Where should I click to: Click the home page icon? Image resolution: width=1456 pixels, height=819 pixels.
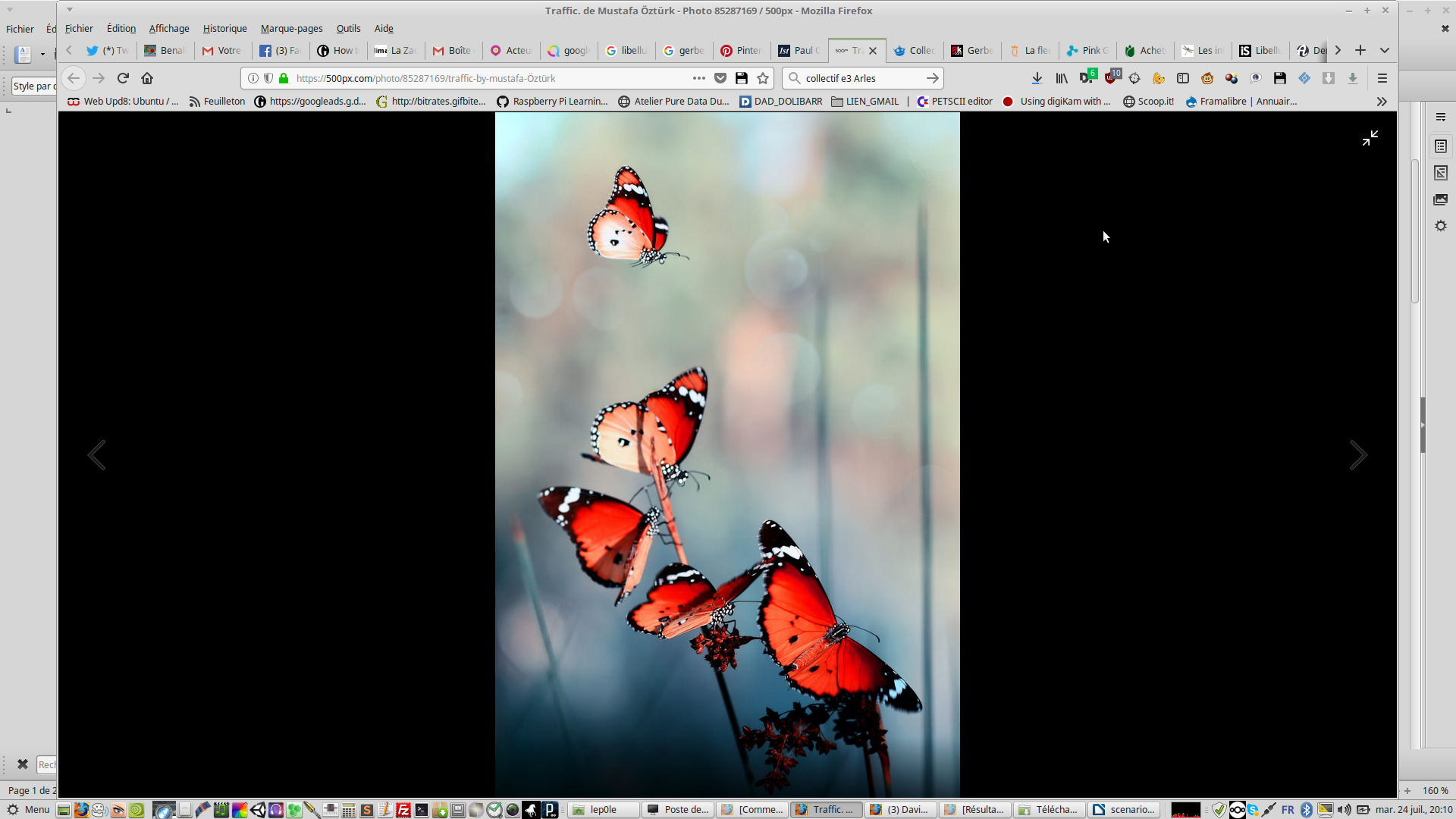click(x=147, y=78)
